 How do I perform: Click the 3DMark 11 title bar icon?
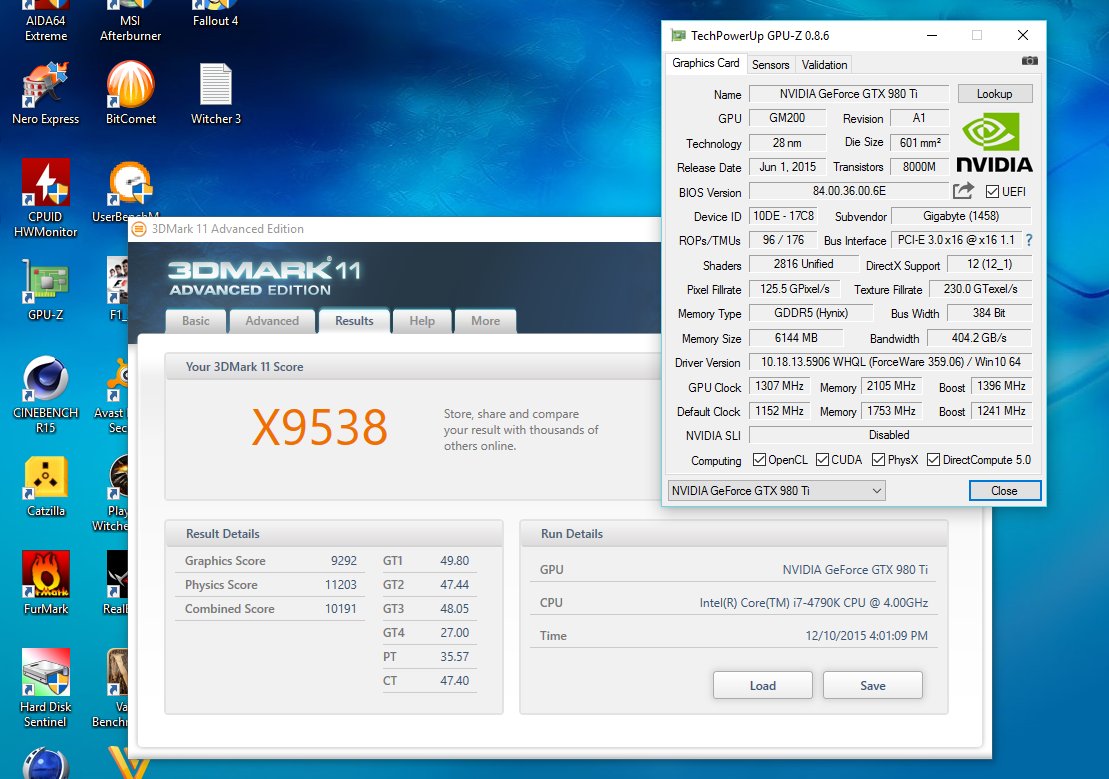(139, 229)
